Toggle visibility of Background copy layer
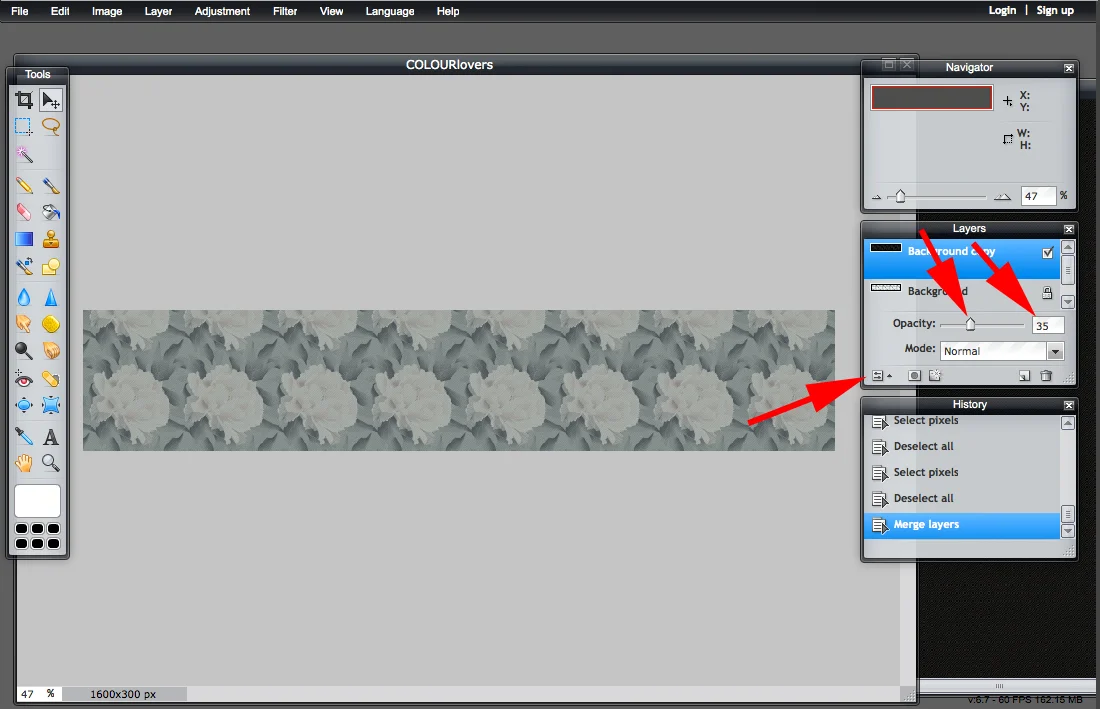The width and height of the screenshot is (1100, 709). click(x=1047, y=252)
